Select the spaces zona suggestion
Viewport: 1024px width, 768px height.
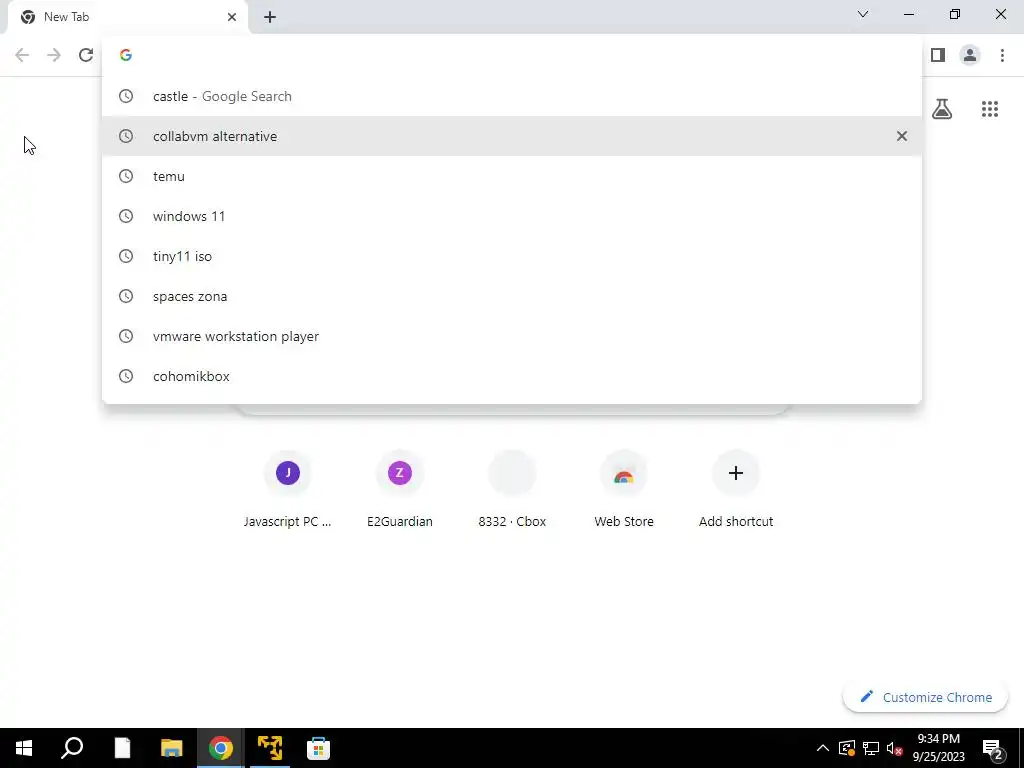512,296
